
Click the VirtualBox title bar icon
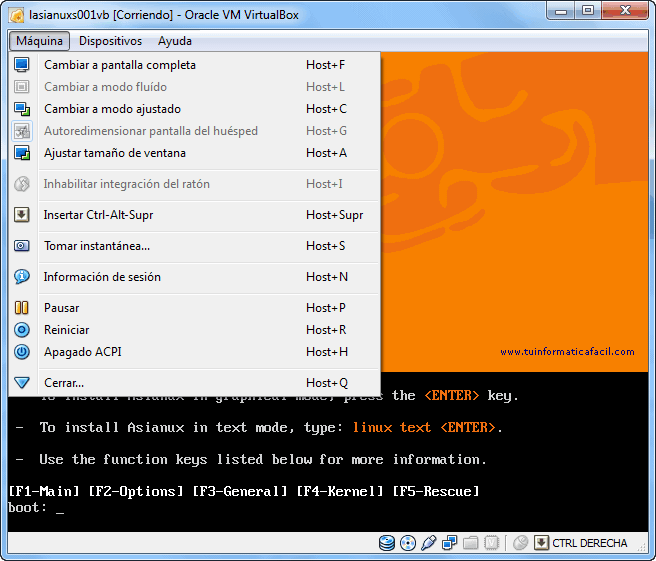(x=17, y=15)
